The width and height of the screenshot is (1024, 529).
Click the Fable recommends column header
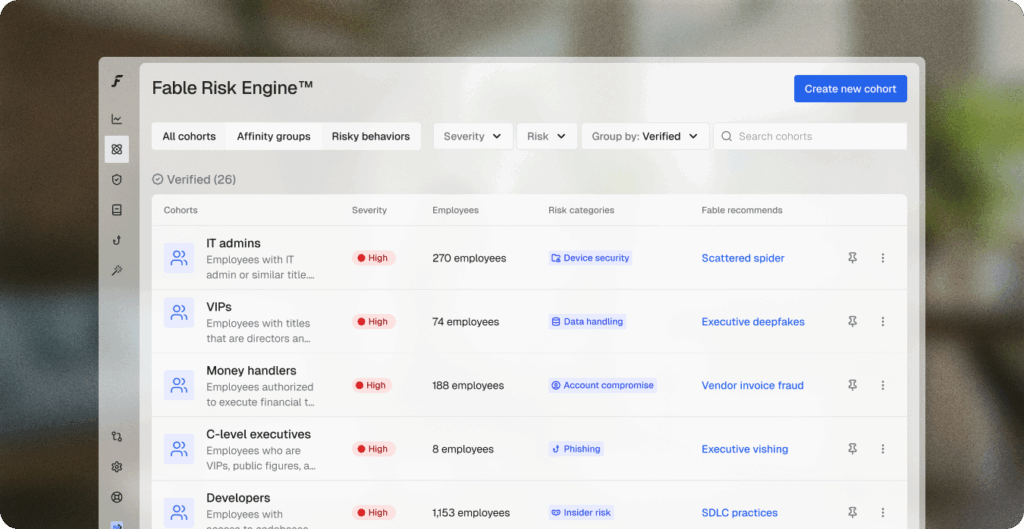[742, 210]
